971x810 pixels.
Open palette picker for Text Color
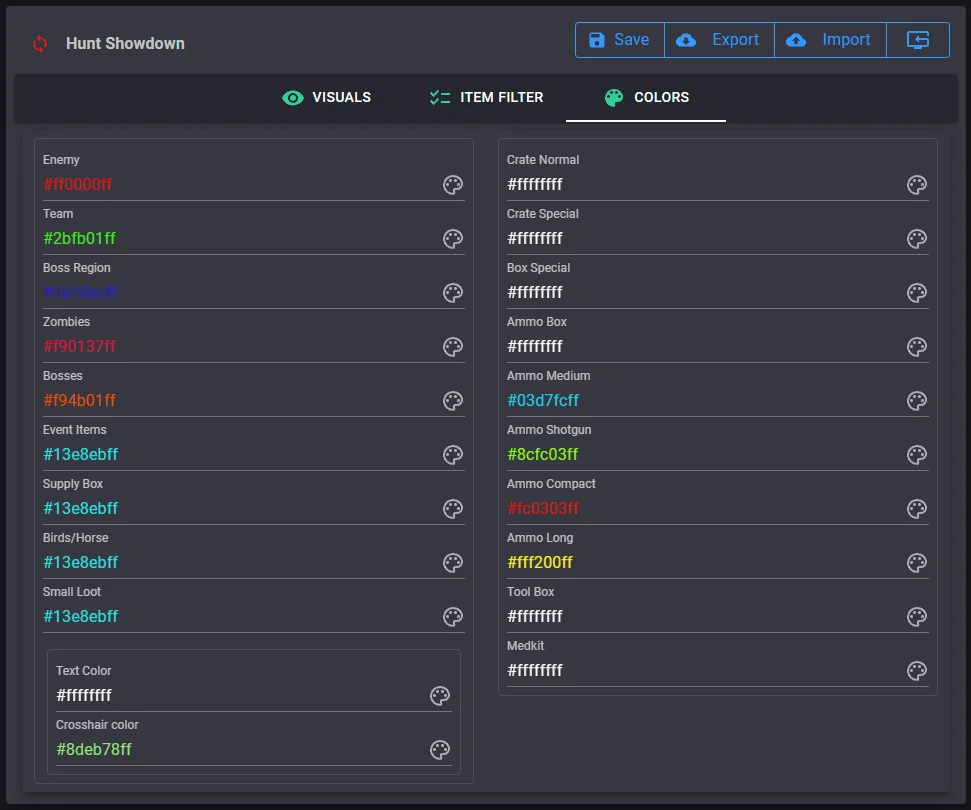440,695
